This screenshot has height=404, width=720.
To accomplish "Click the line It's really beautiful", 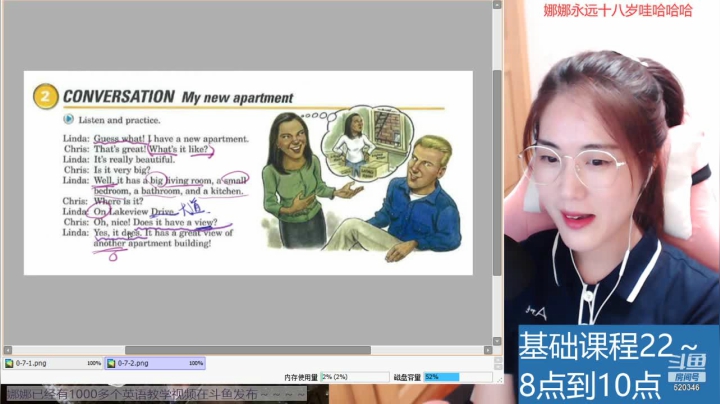I will (135, 160).
